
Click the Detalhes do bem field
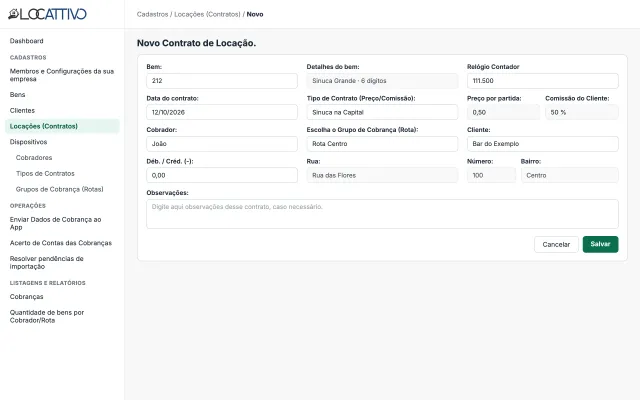[x=382, y=81]
